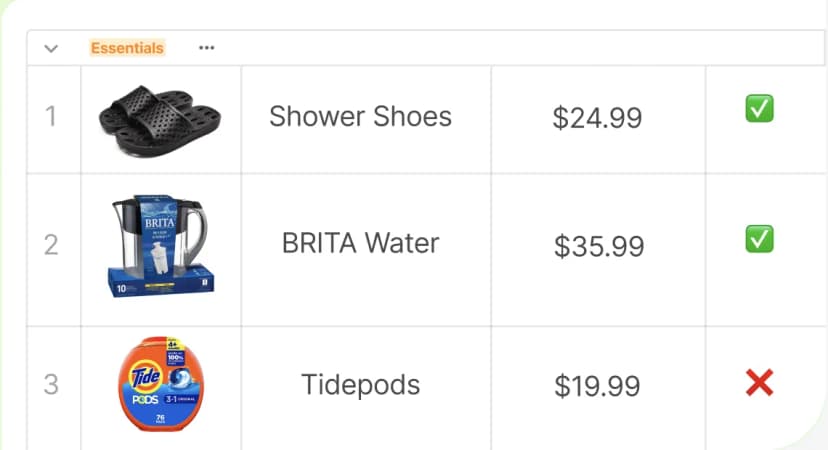The height and width of the screenshot is (450, 828).
Task: Open the Tide Pods product image
Action: pos(161,384)
